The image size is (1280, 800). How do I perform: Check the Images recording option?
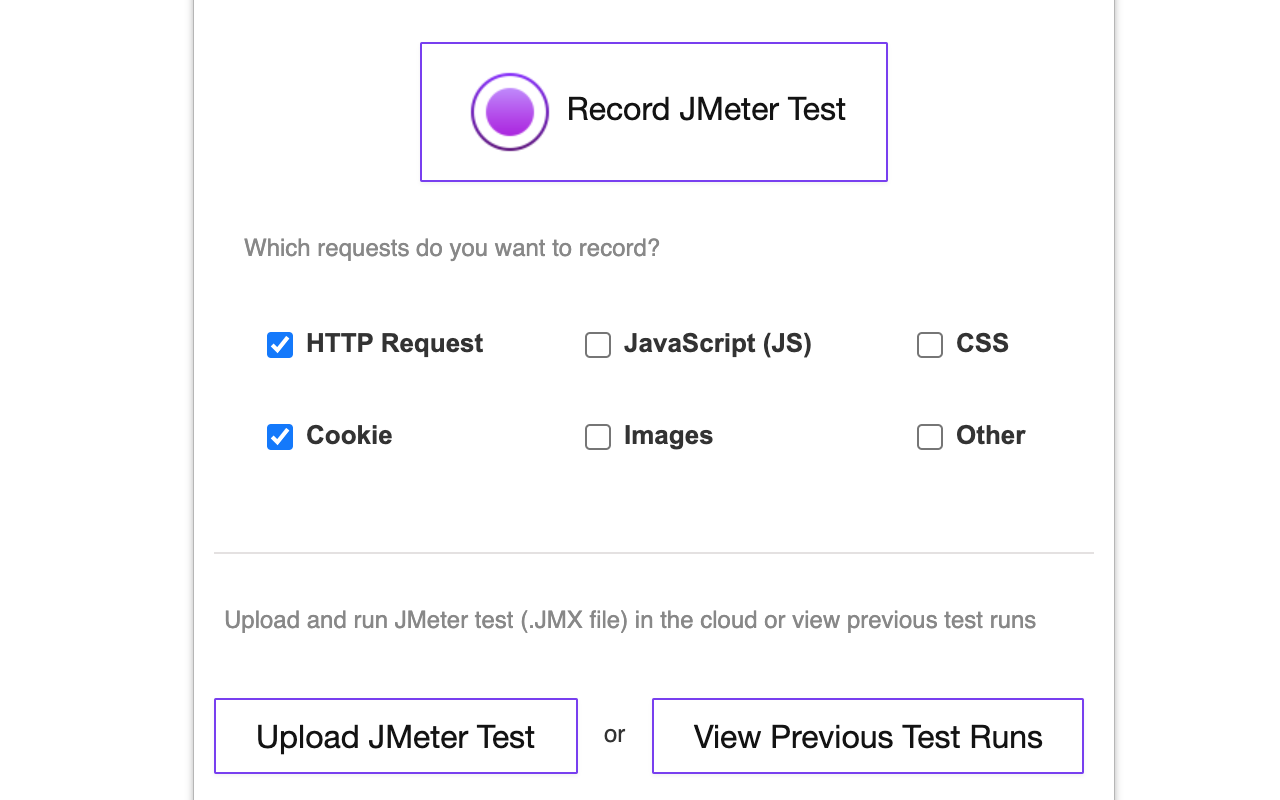pos(597,436)
